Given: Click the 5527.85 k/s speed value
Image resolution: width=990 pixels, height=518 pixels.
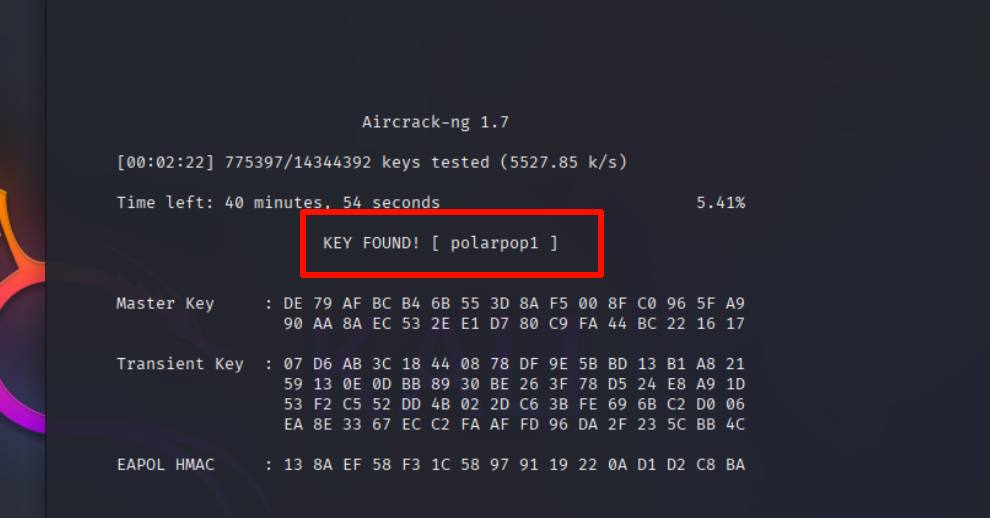Looking at the screenshot, I should pyautogui.click(x=563, y=162).
